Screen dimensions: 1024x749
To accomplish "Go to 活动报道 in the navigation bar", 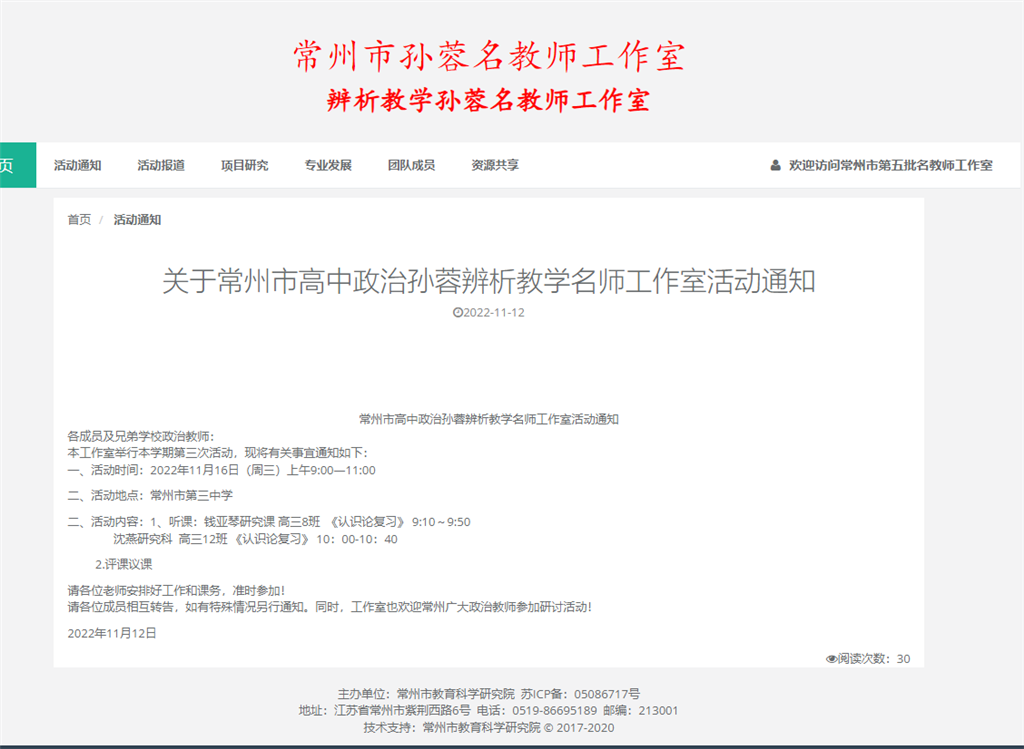I will tap(161, 166).
